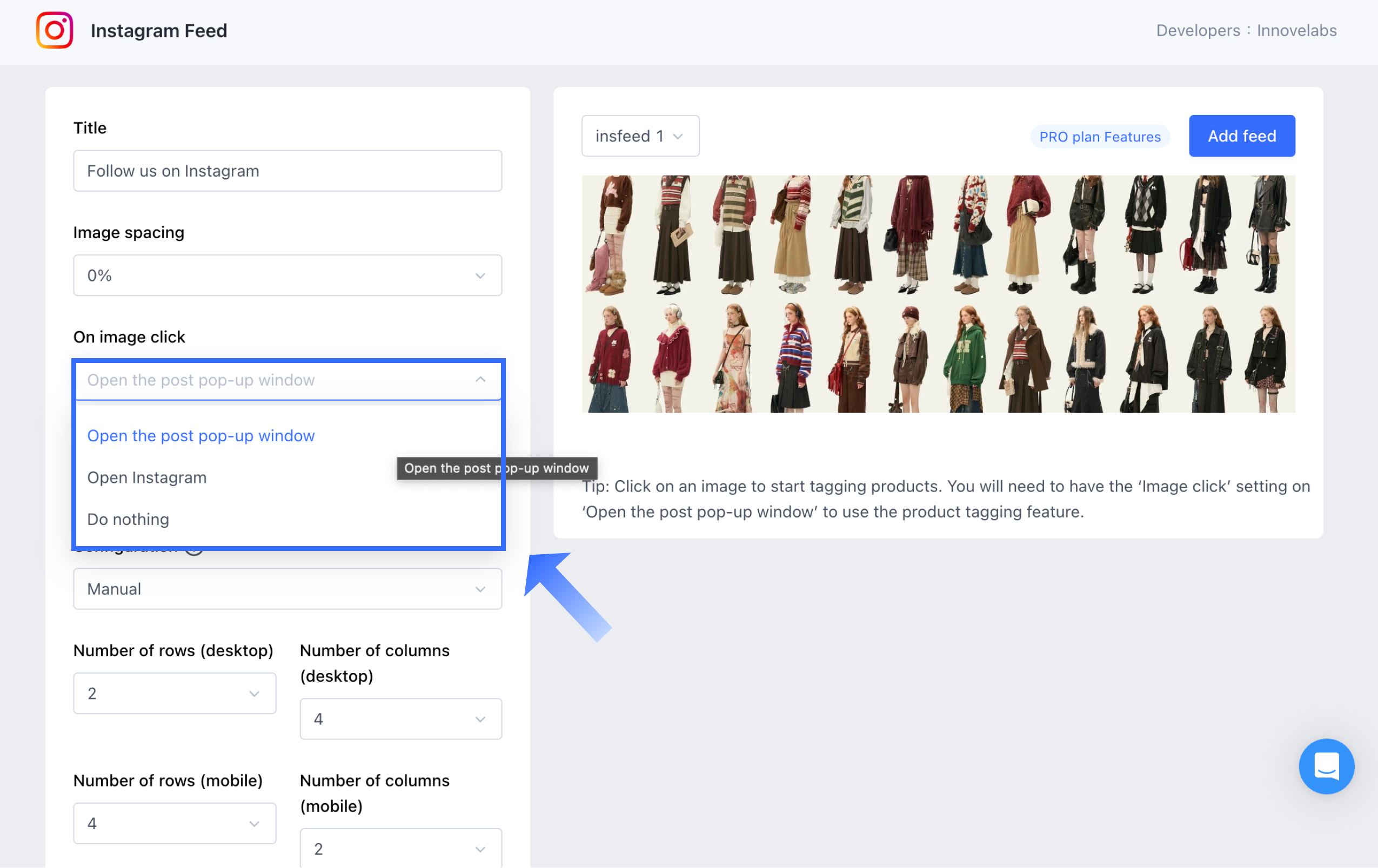
Task: Collapse the On image click dropdown arrow
Action: 480,380
